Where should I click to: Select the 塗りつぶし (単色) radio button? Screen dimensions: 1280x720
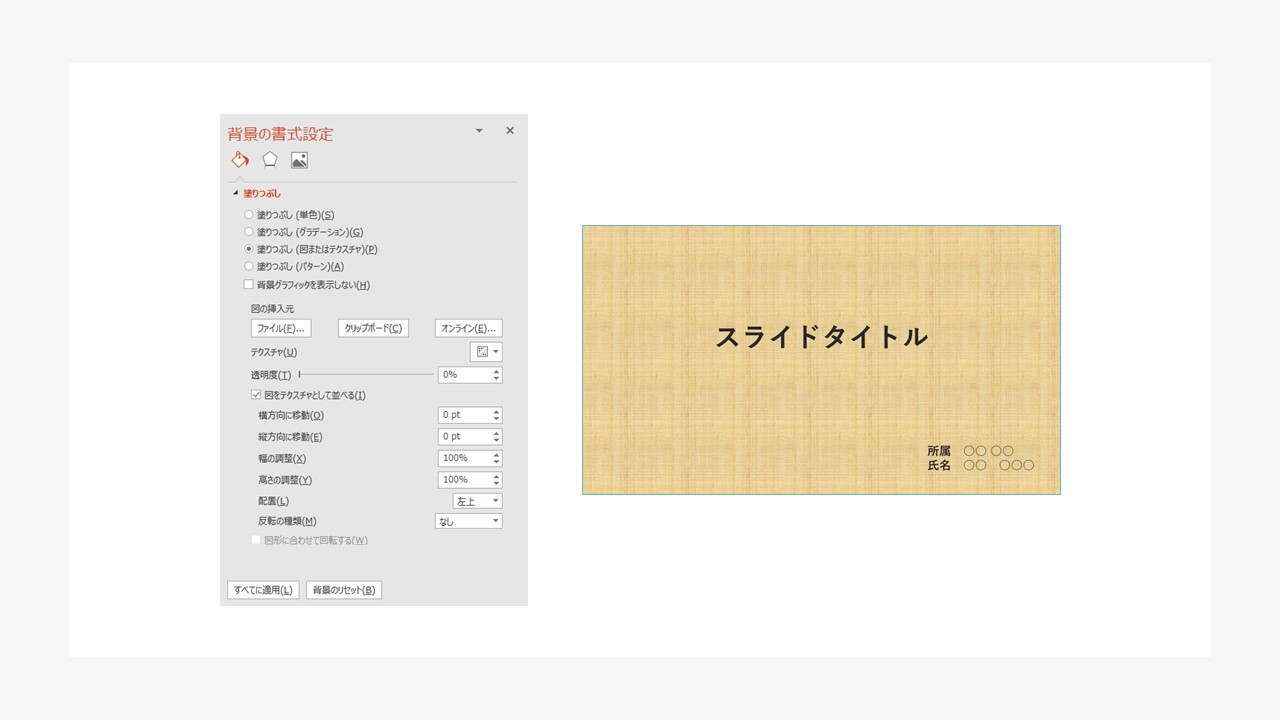tap(248, 214)
